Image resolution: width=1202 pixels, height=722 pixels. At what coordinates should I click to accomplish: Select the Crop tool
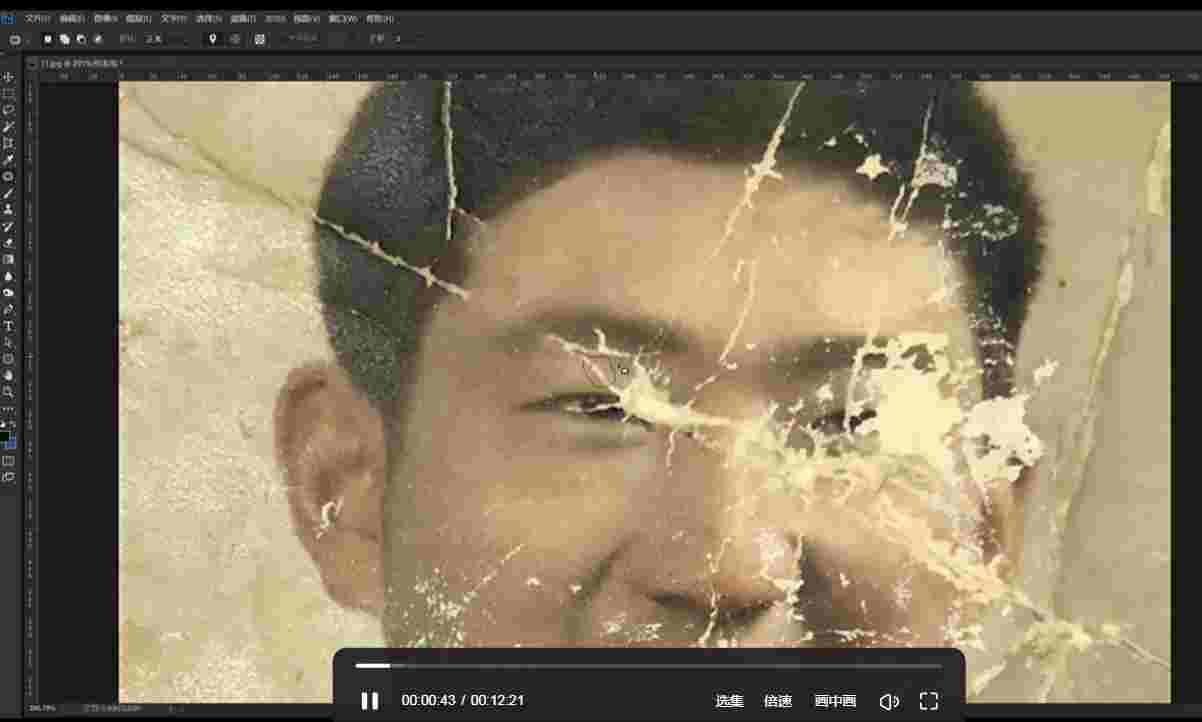(8, 143)
